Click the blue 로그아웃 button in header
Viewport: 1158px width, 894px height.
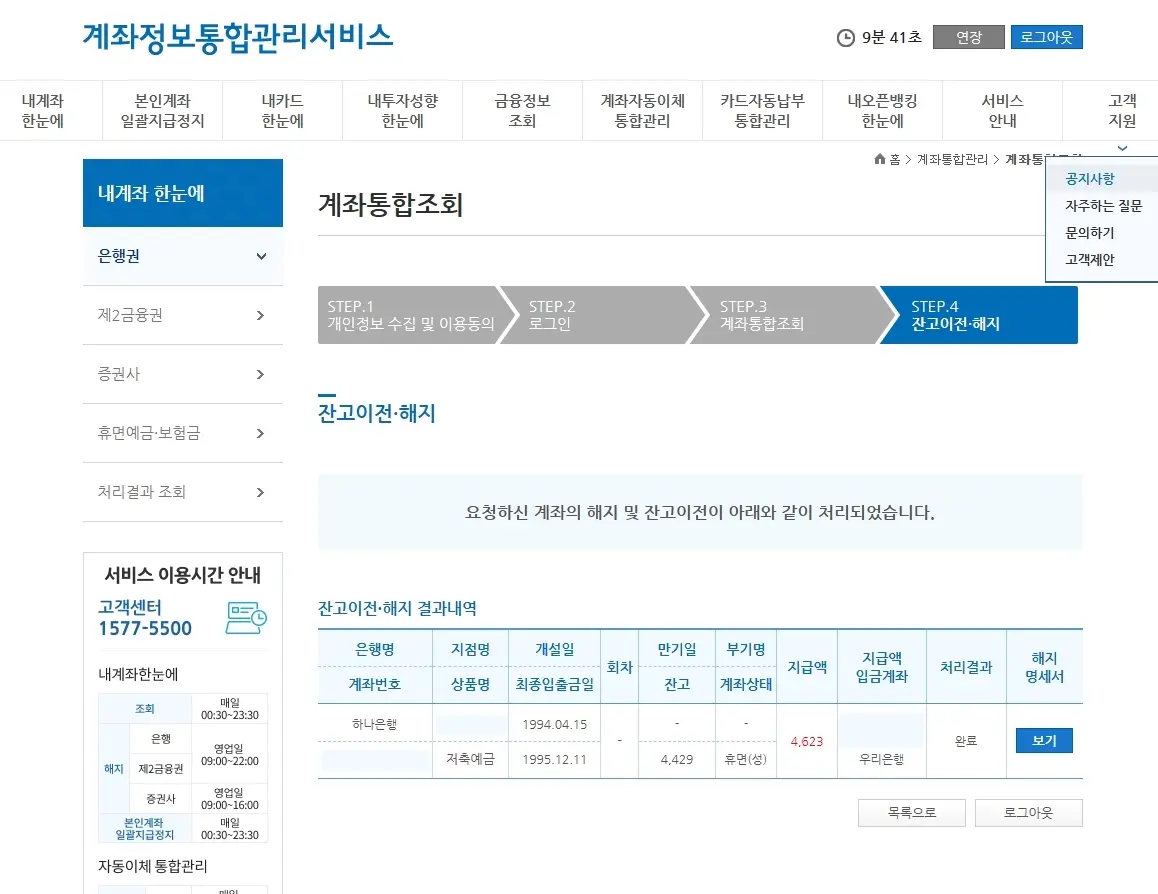tap(1046, 37)
